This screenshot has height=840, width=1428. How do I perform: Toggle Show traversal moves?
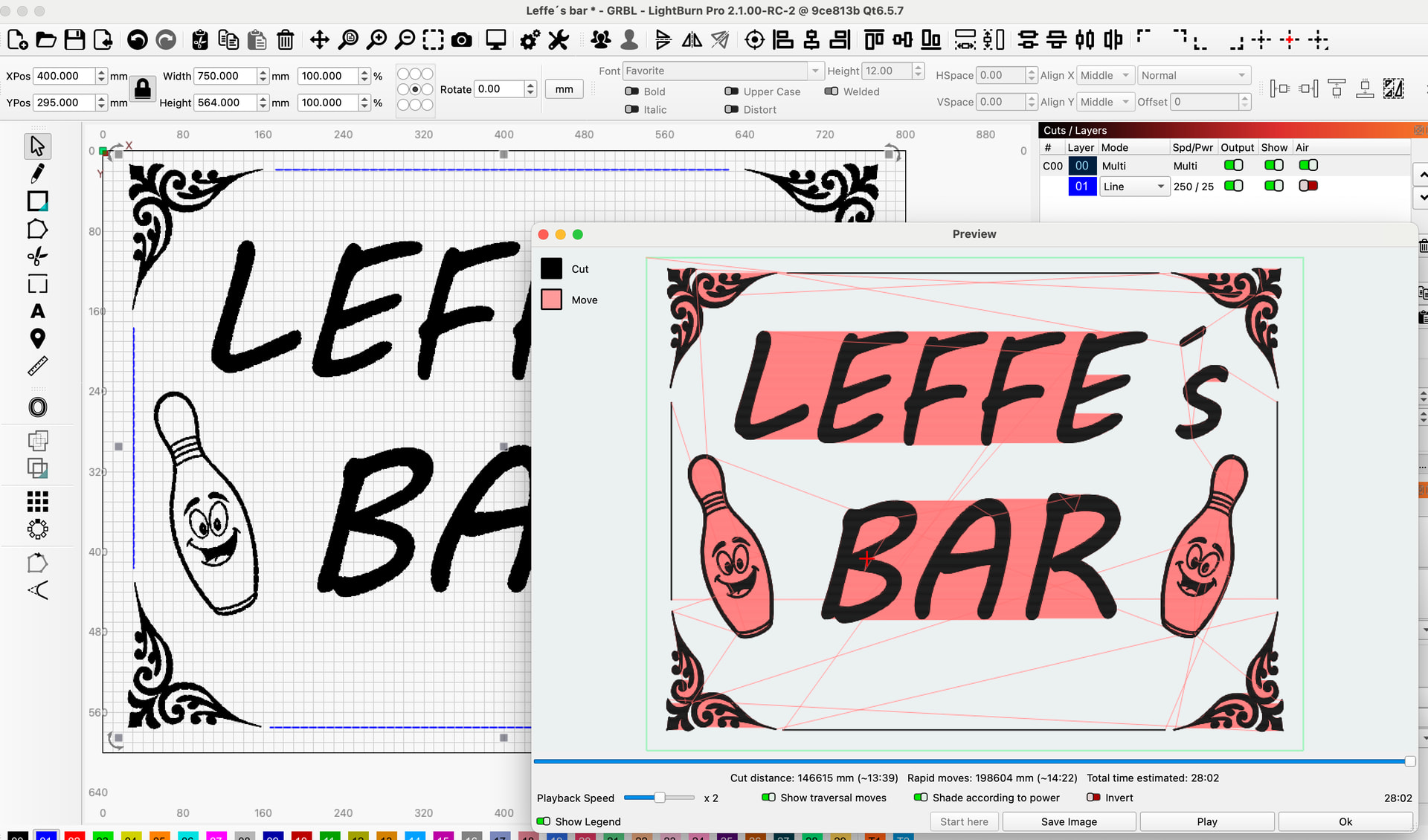tap(769, 798)
